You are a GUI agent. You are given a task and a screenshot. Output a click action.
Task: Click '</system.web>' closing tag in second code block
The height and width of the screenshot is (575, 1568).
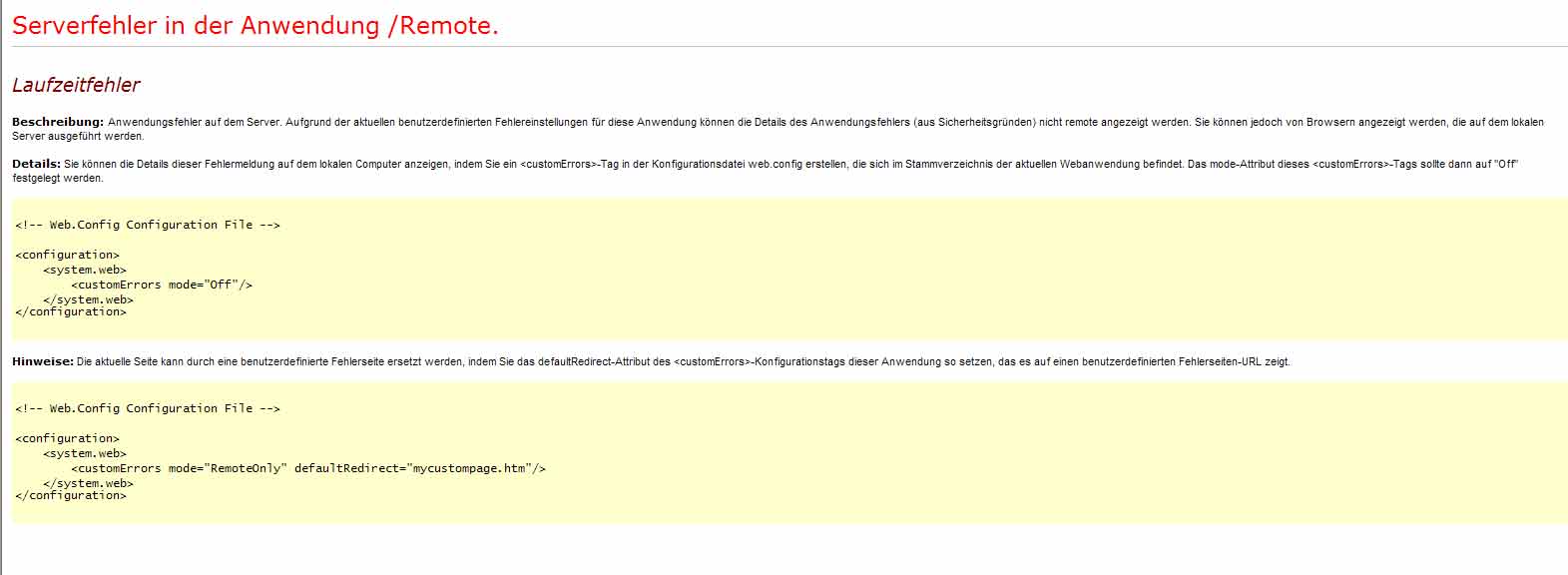88,483
